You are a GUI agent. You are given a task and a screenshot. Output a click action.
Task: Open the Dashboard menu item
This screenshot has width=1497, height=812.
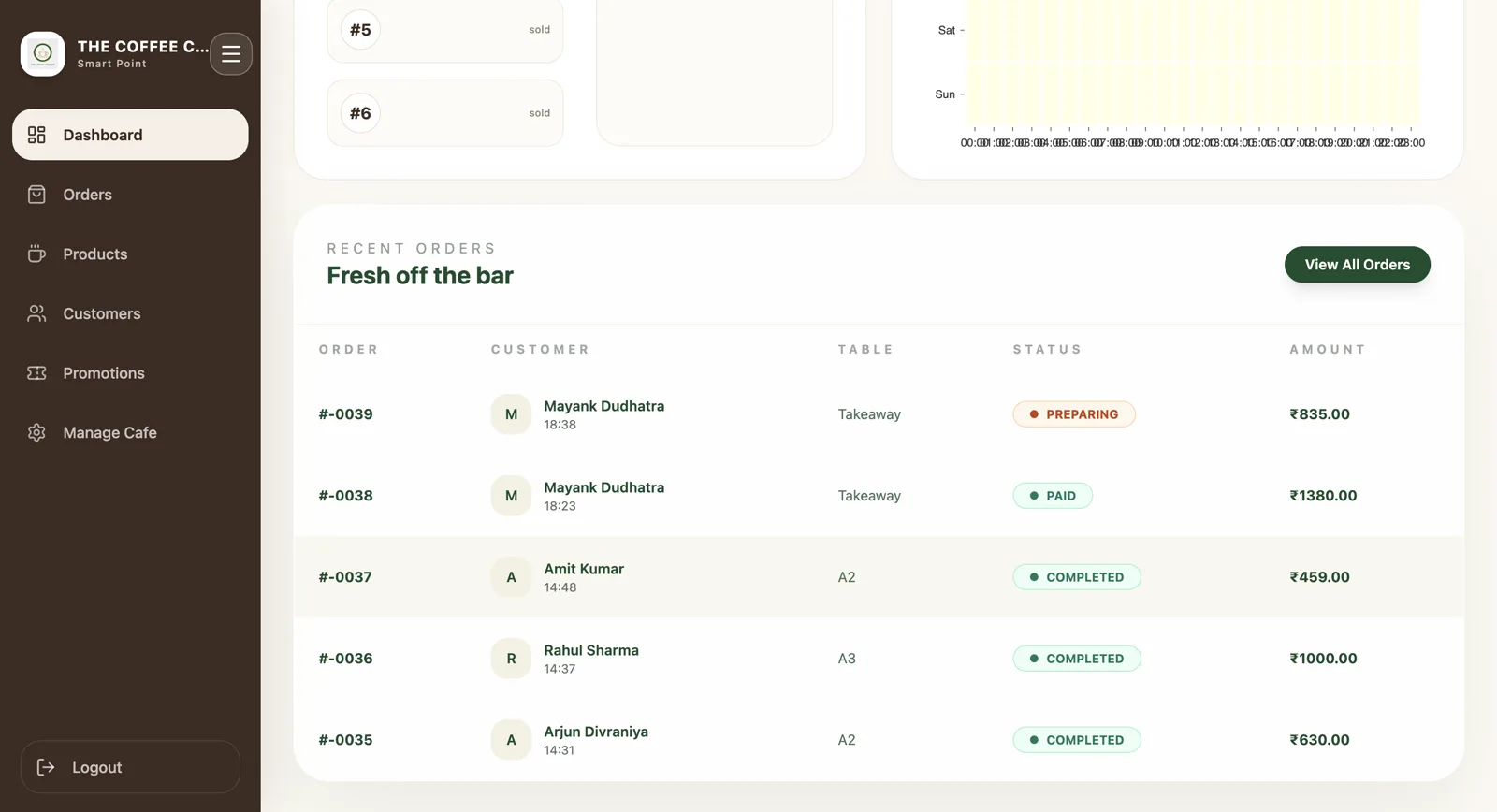coord(130,135)
